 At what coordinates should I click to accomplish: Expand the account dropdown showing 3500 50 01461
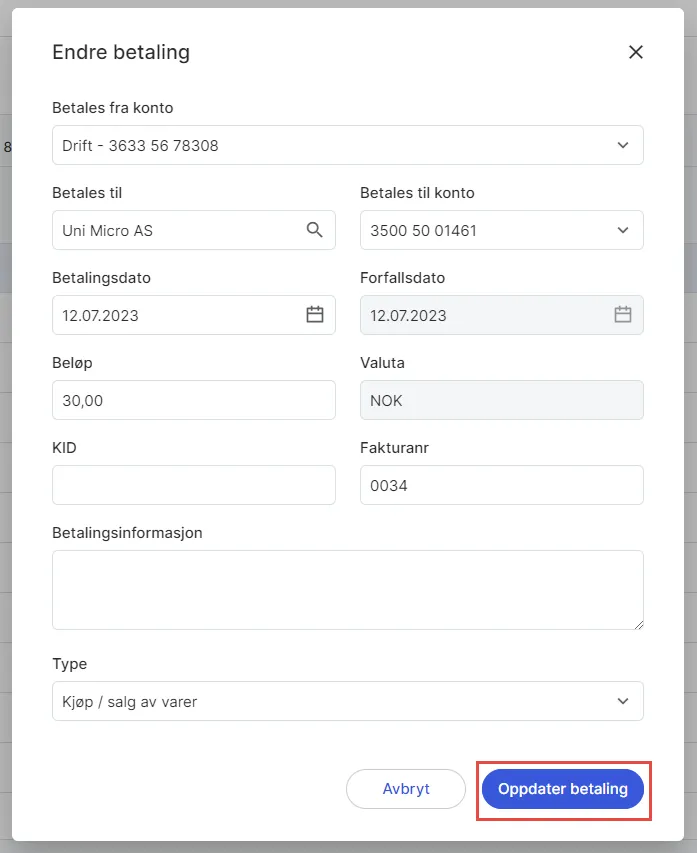[x=501, y=230]
